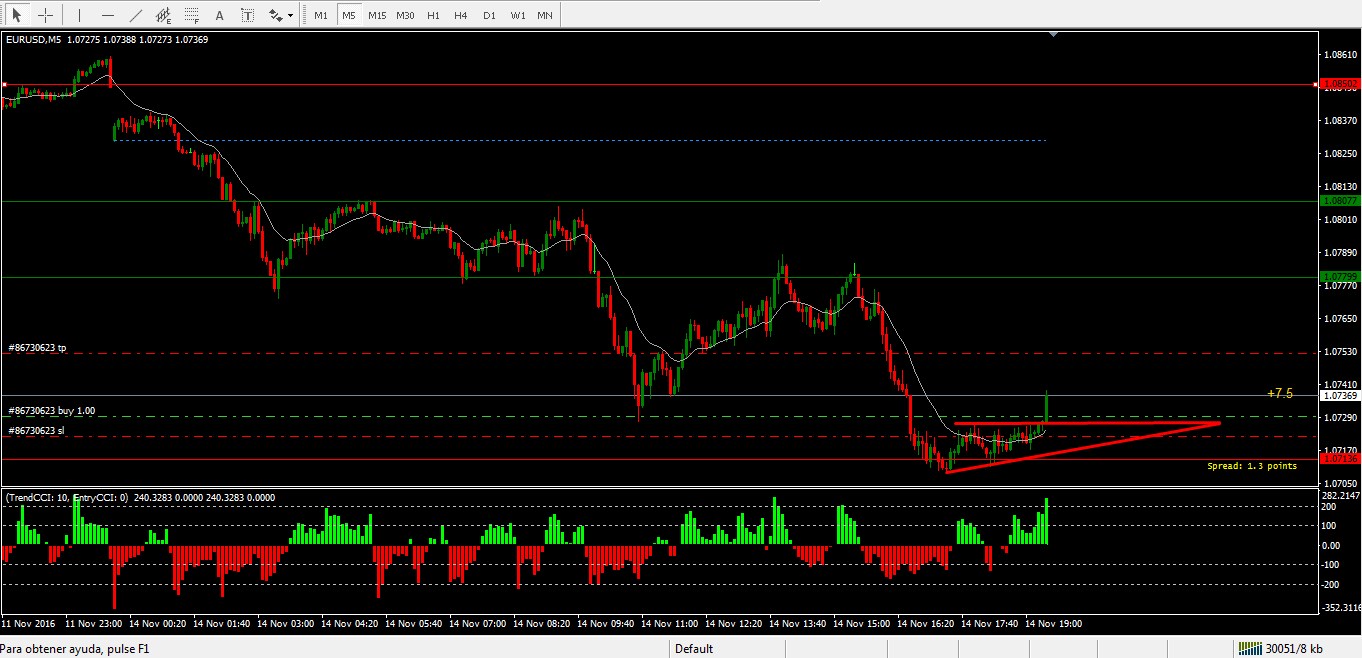Click the 11 Nov 2016 date label
The image size is (1362, 658).
(27, 623)
